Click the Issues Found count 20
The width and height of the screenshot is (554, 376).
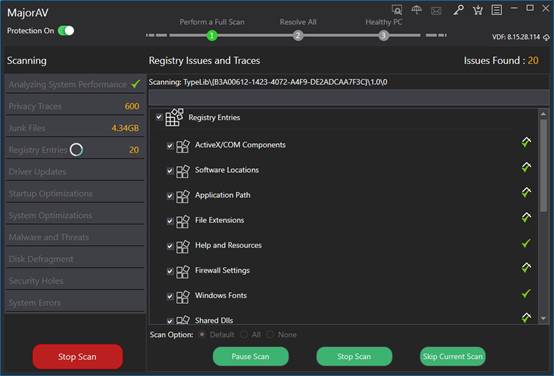coord(533,60)
